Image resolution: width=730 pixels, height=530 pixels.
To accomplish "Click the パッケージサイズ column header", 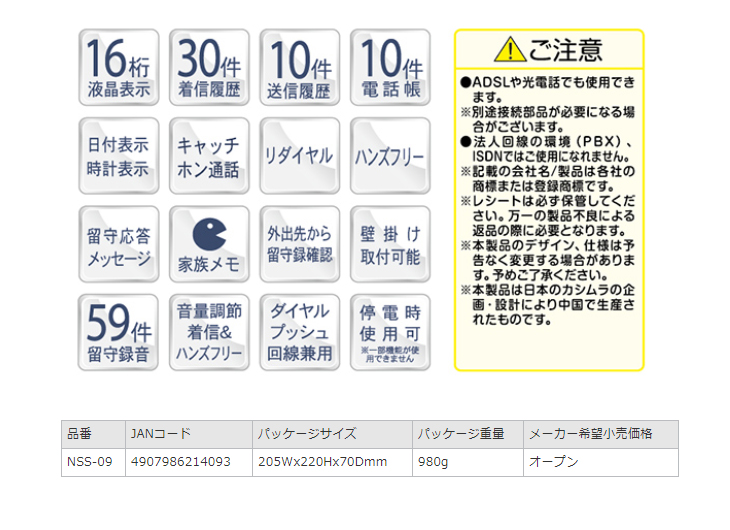I will pyautogui.click(x=331, y=434).
